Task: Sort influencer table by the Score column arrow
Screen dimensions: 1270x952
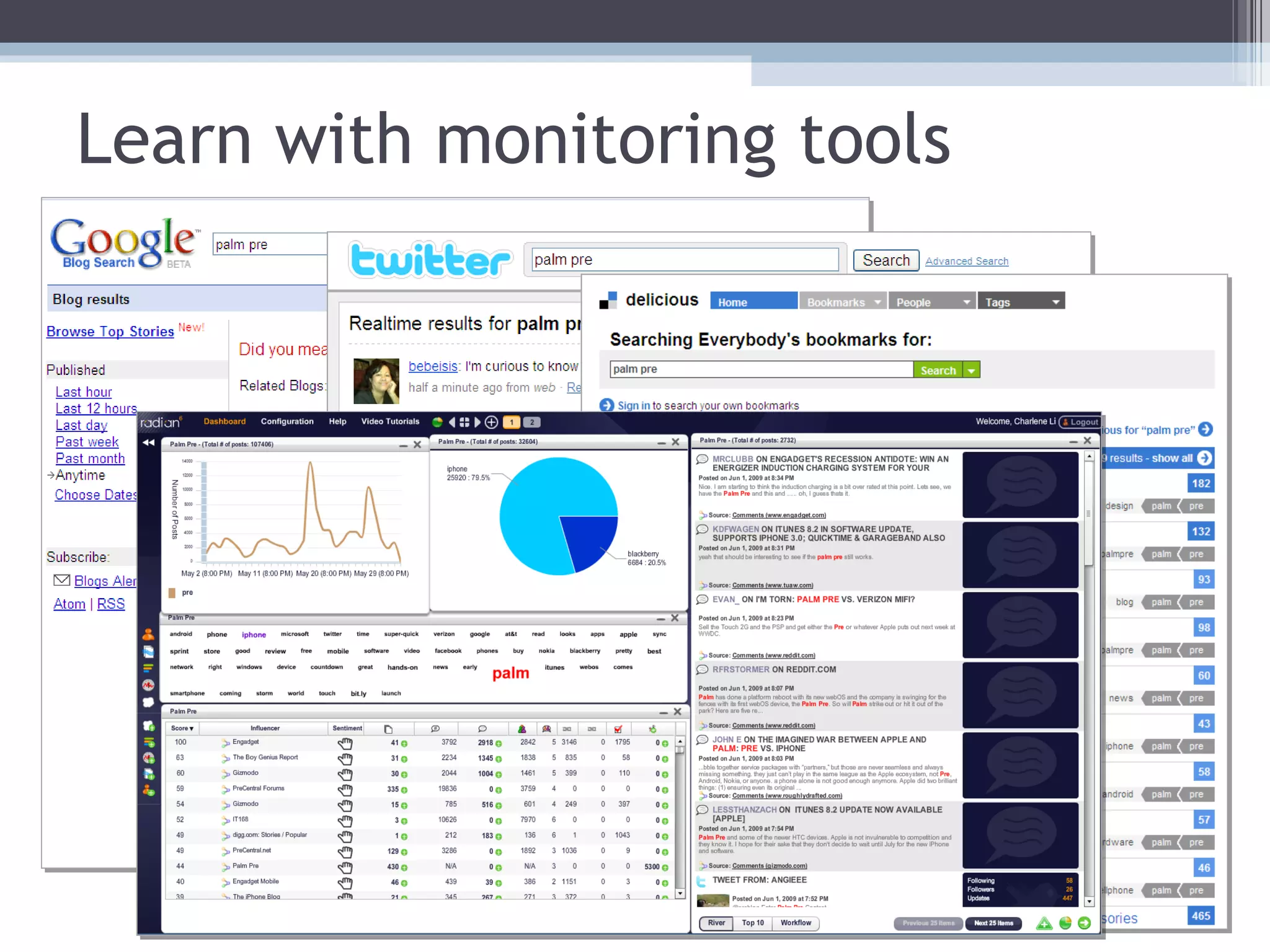Action: click(x=192, y=729)
